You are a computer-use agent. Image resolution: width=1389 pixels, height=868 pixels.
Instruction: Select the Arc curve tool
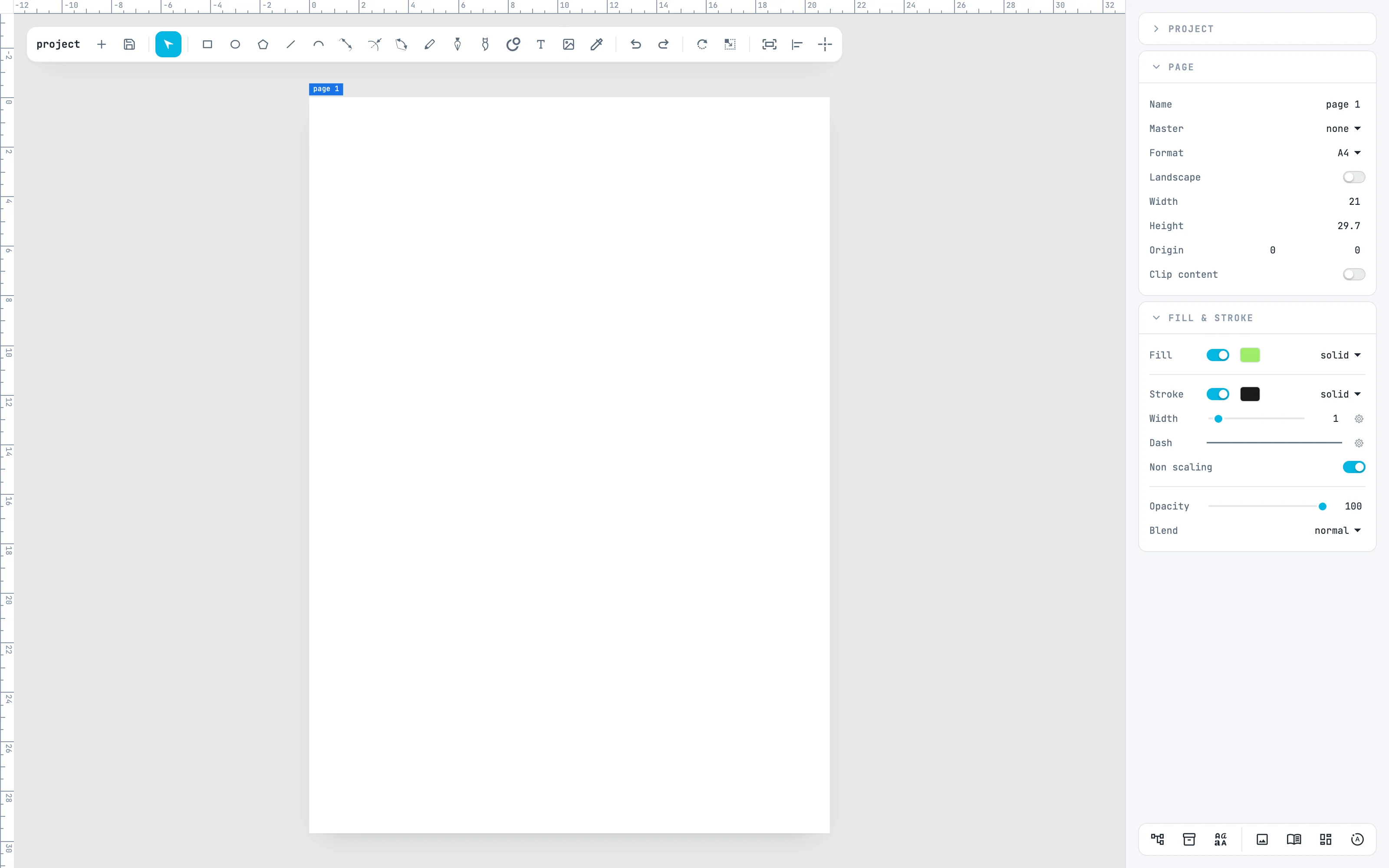[x=319, y=44]
